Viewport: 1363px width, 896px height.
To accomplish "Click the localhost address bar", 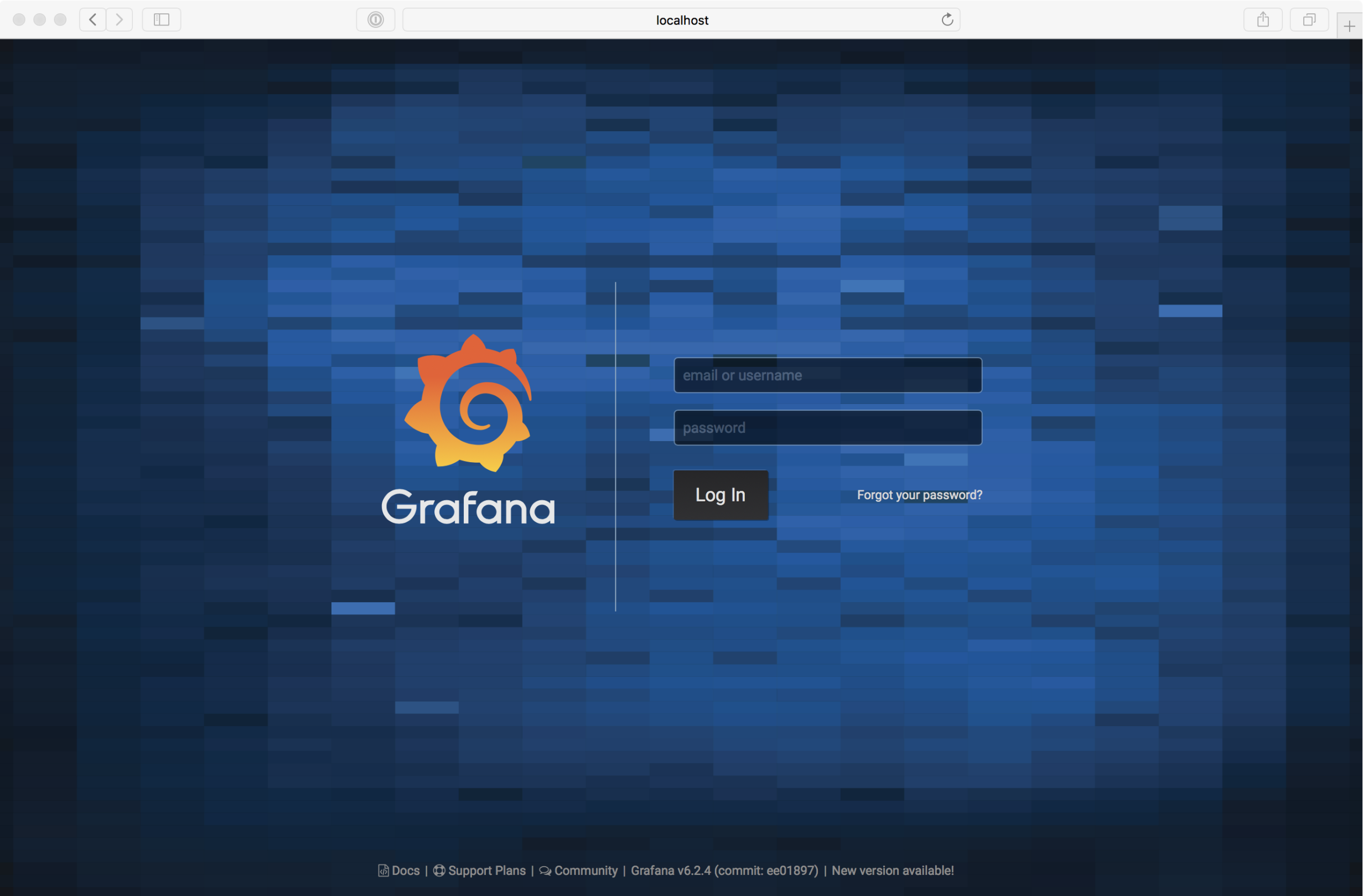I will (x=682, y=19).
